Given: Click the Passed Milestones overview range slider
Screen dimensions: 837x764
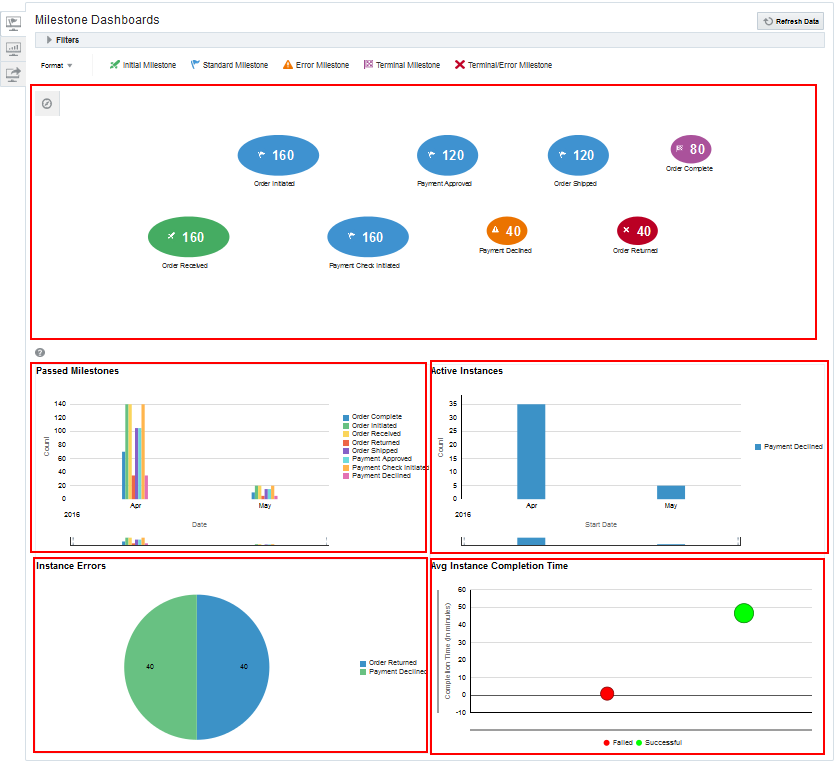Looking at the screenshot, I should [x=199, y=541].
